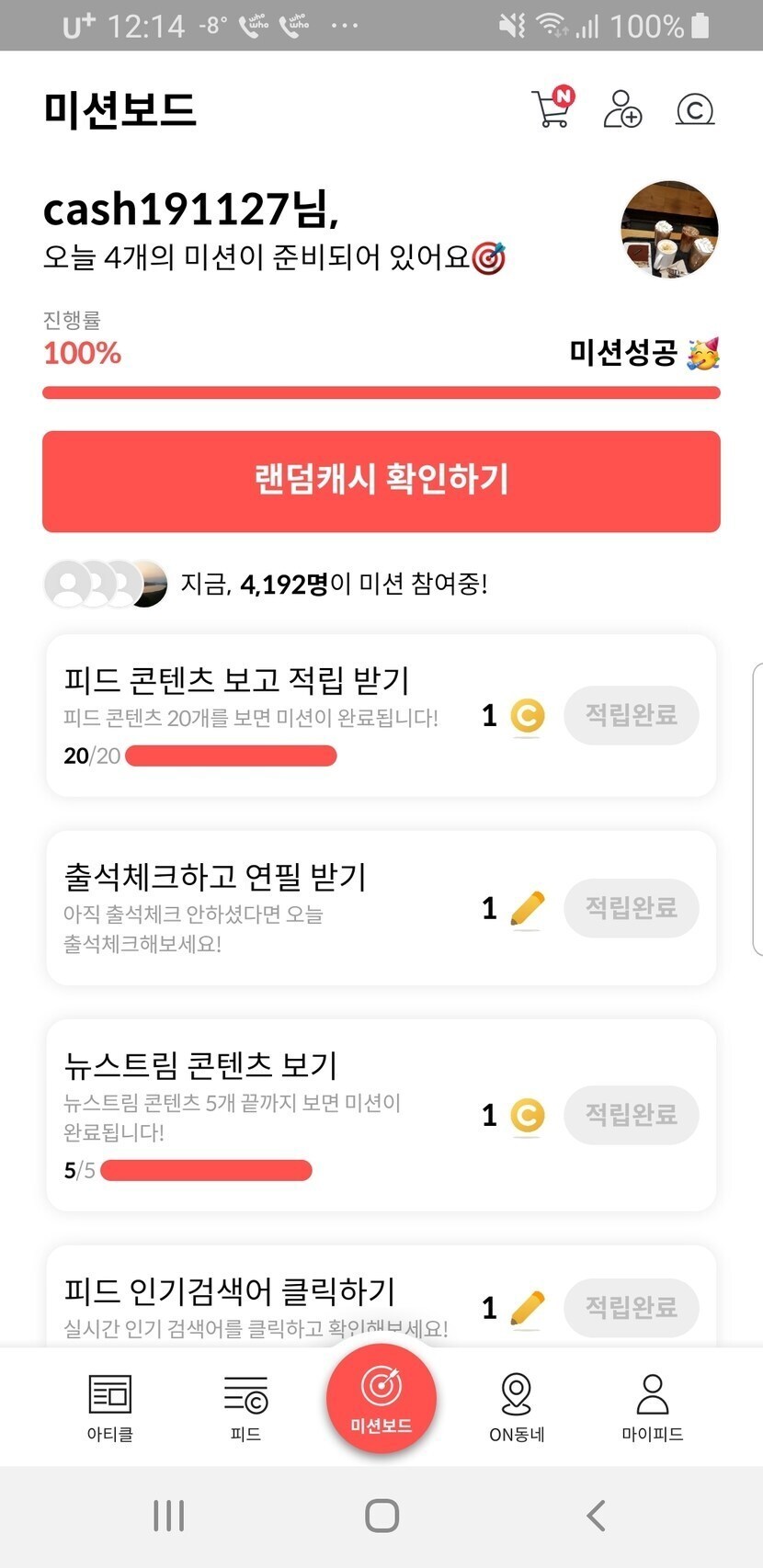This screenshot has height=1568, width=763.
Task: Open the cash coin icon in header
Action: click(x=695, y=110)
